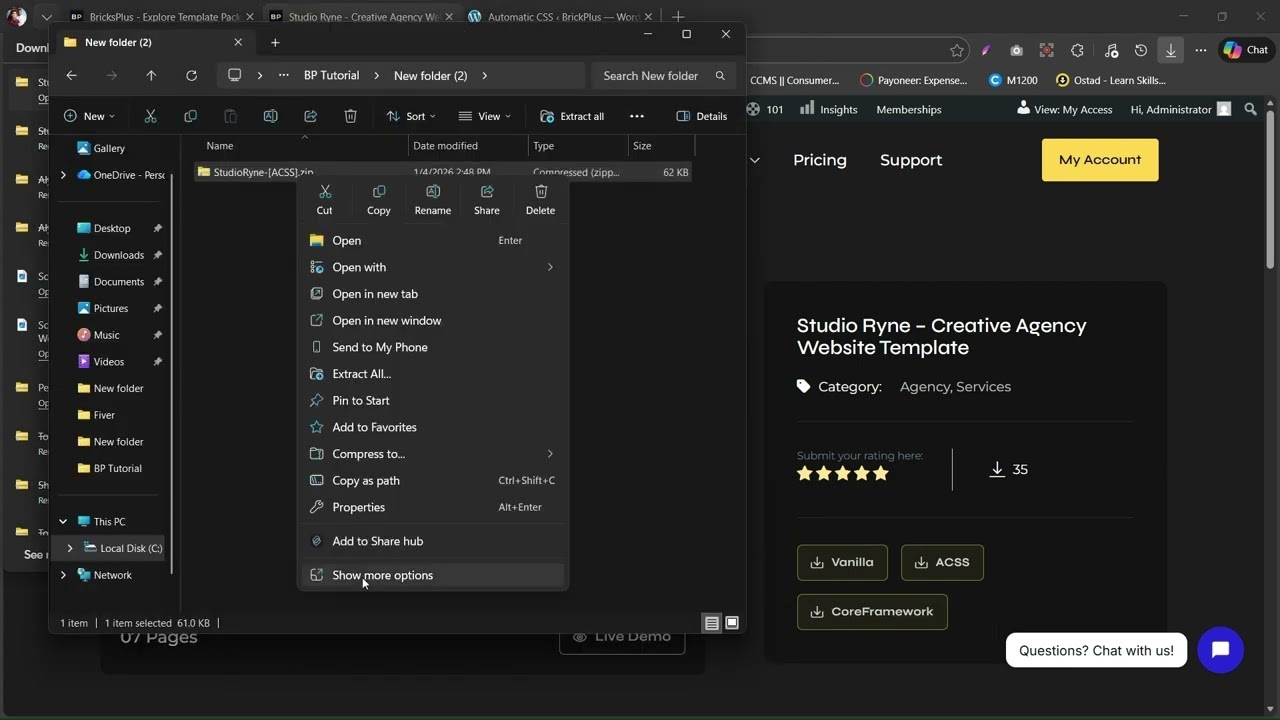Open Copilot Chat button

1245,50
